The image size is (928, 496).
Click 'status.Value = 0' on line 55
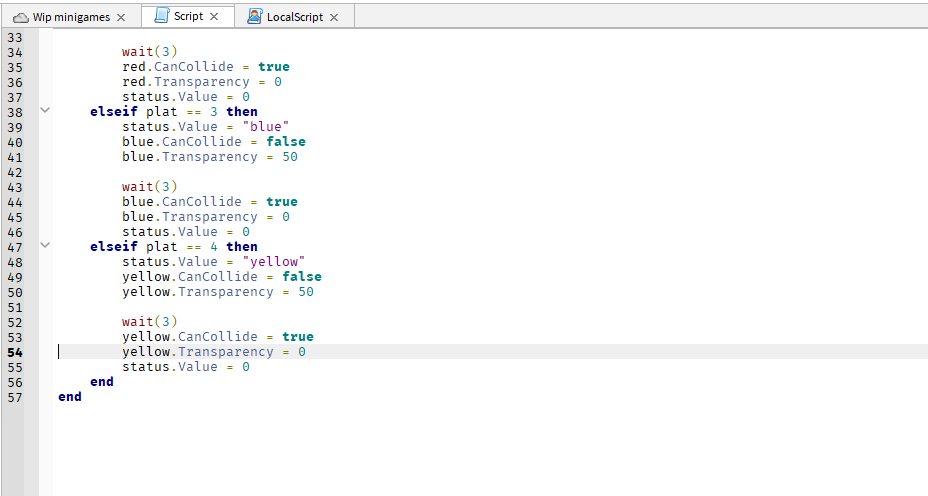click(x=186, y=367)
